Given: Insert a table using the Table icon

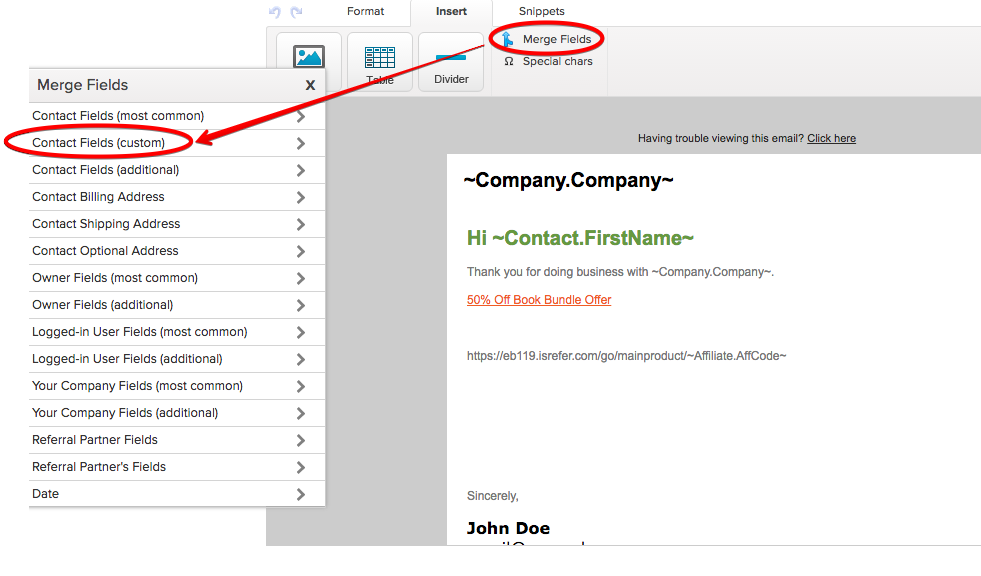Looking at the screenshot, I should pos(380,62).
